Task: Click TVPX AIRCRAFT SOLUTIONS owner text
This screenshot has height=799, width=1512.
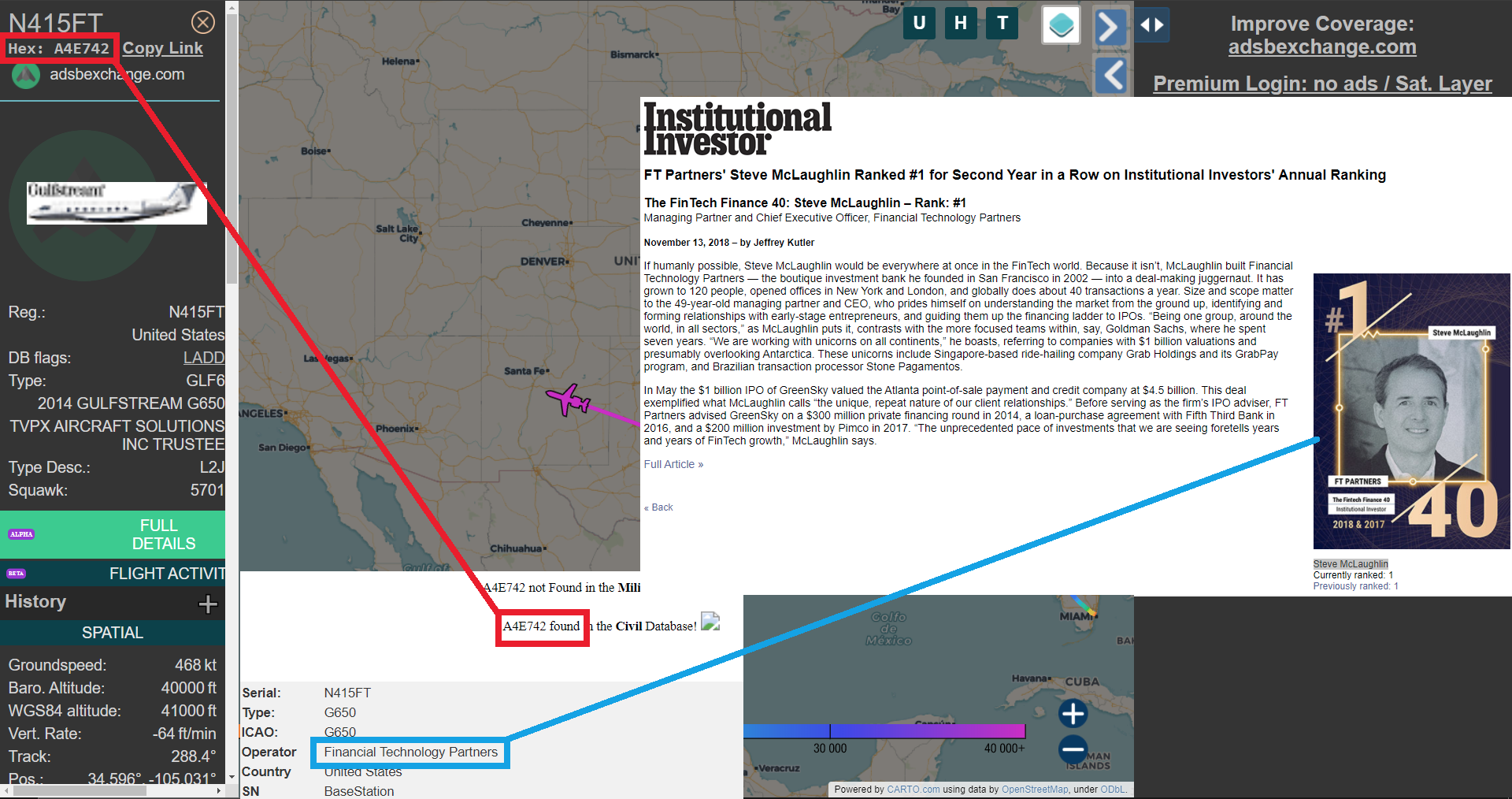Action: tap(117, 435)
